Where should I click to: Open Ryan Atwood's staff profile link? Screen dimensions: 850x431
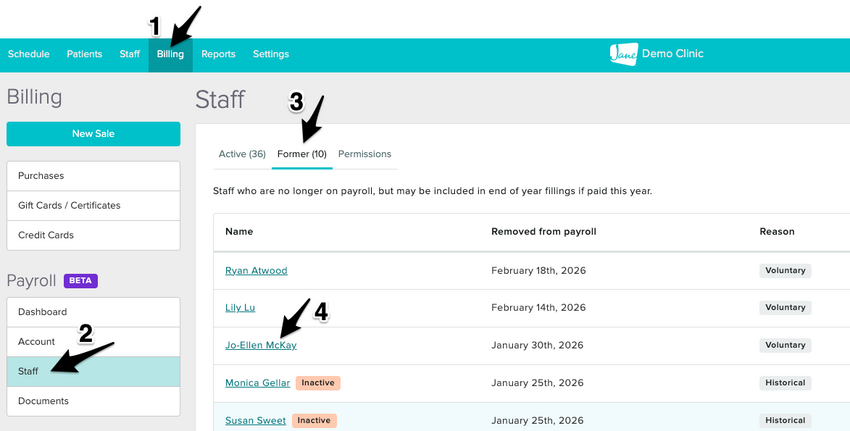tap(256, 271)
